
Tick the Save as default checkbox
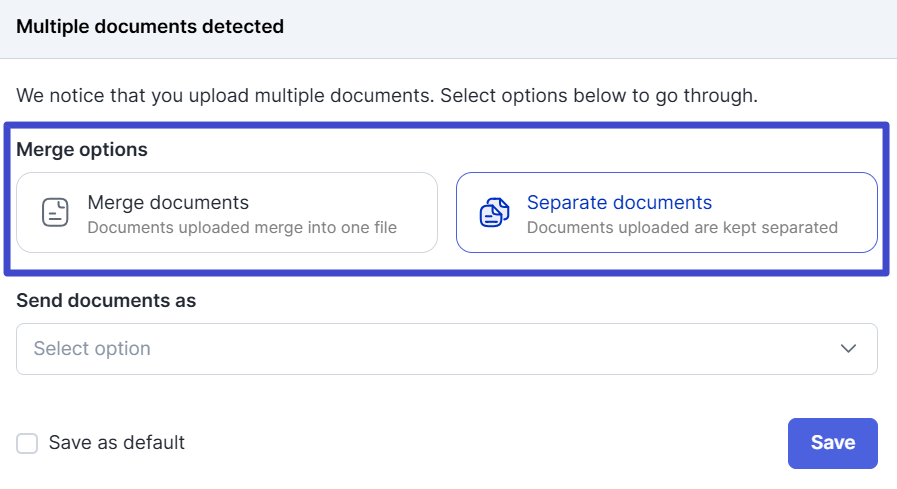click(27, 443)
